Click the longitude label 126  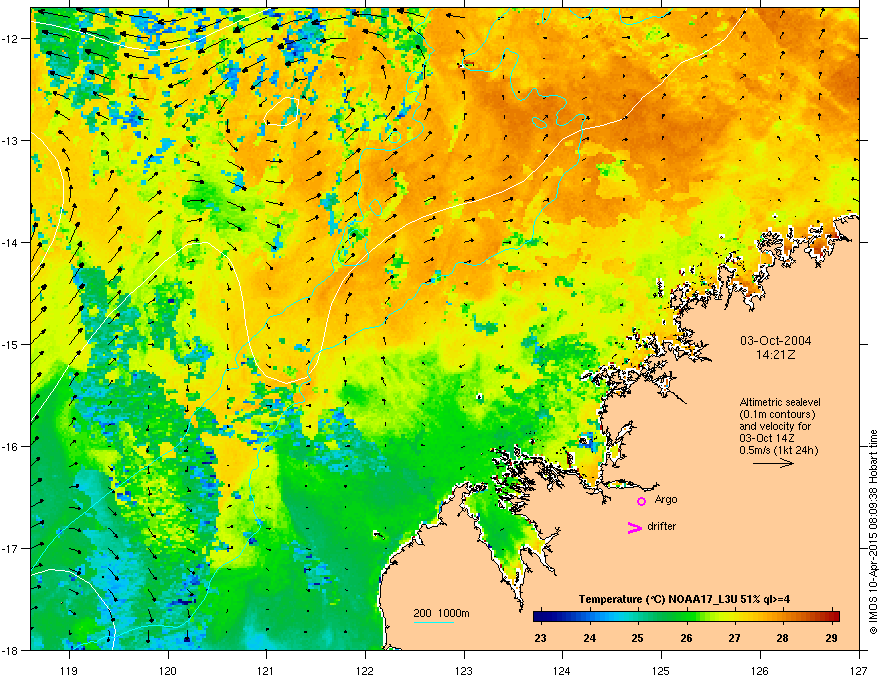coord(760,670)
